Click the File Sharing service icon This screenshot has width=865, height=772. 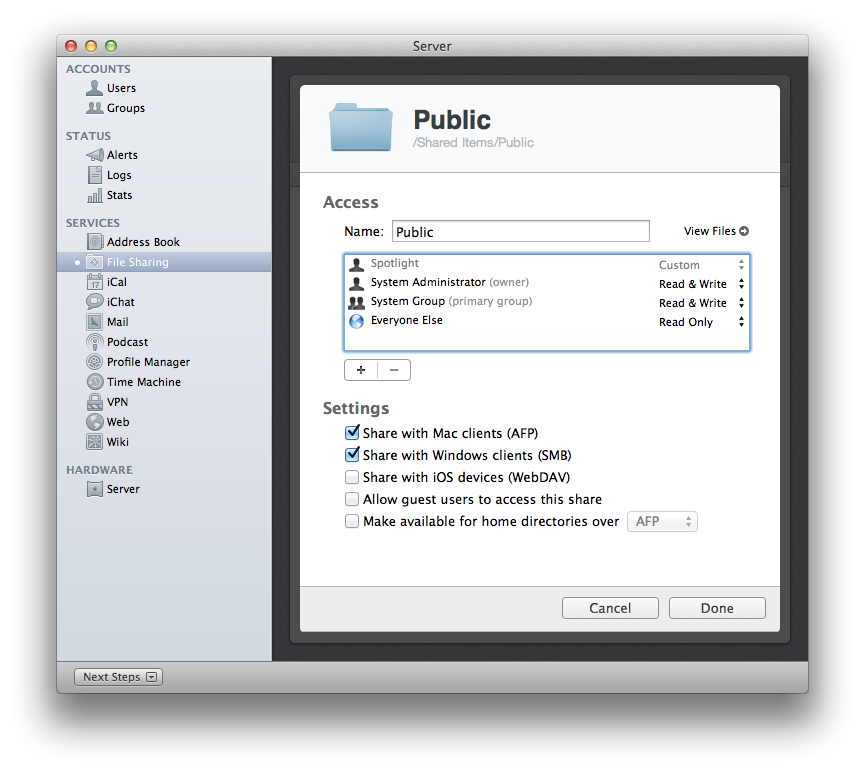[94, 262]
